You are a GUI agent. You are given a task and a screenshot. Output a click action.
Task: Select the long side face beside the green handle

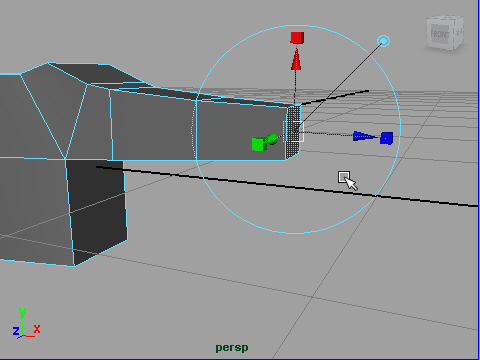240,132
